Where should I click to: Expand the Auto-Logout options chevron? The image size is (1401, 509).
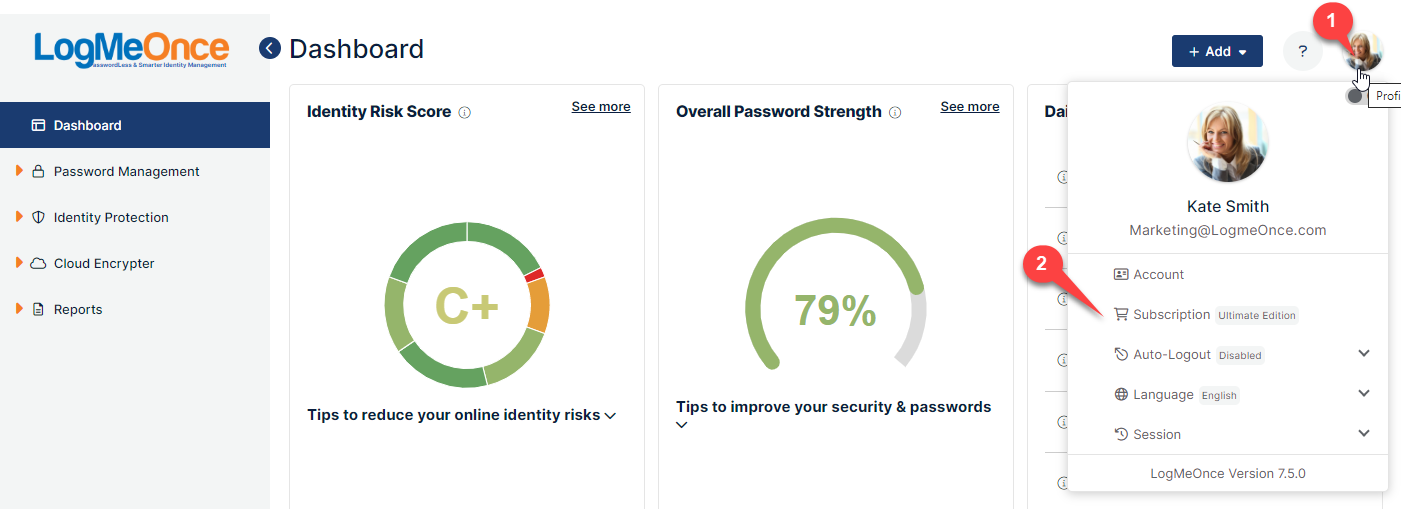pyautogui.click(x=1364, y=353)
